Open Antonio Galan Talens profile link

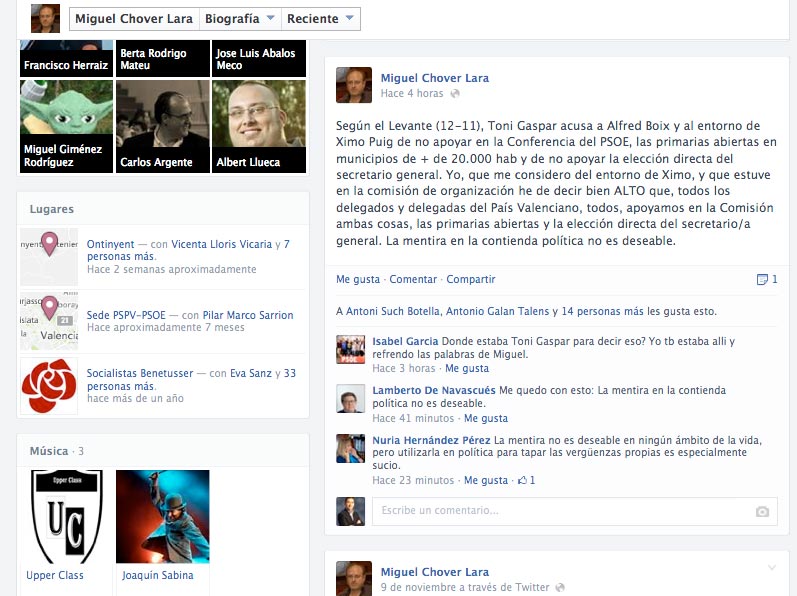[x=497, y=311]
